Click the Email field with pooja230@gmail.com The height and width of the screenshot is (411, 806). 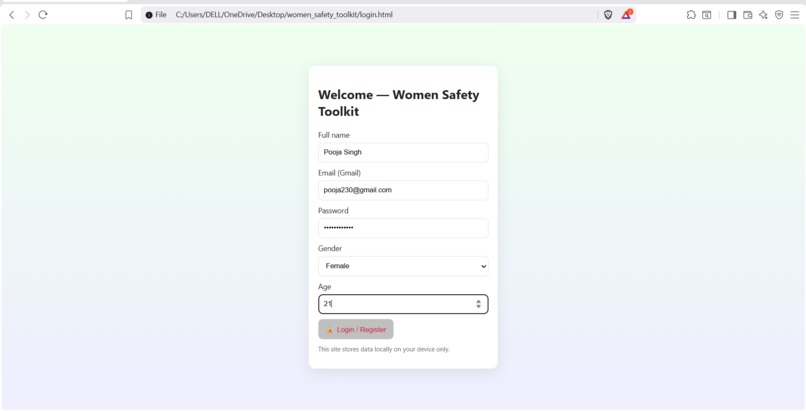click(x=403, y=190)
